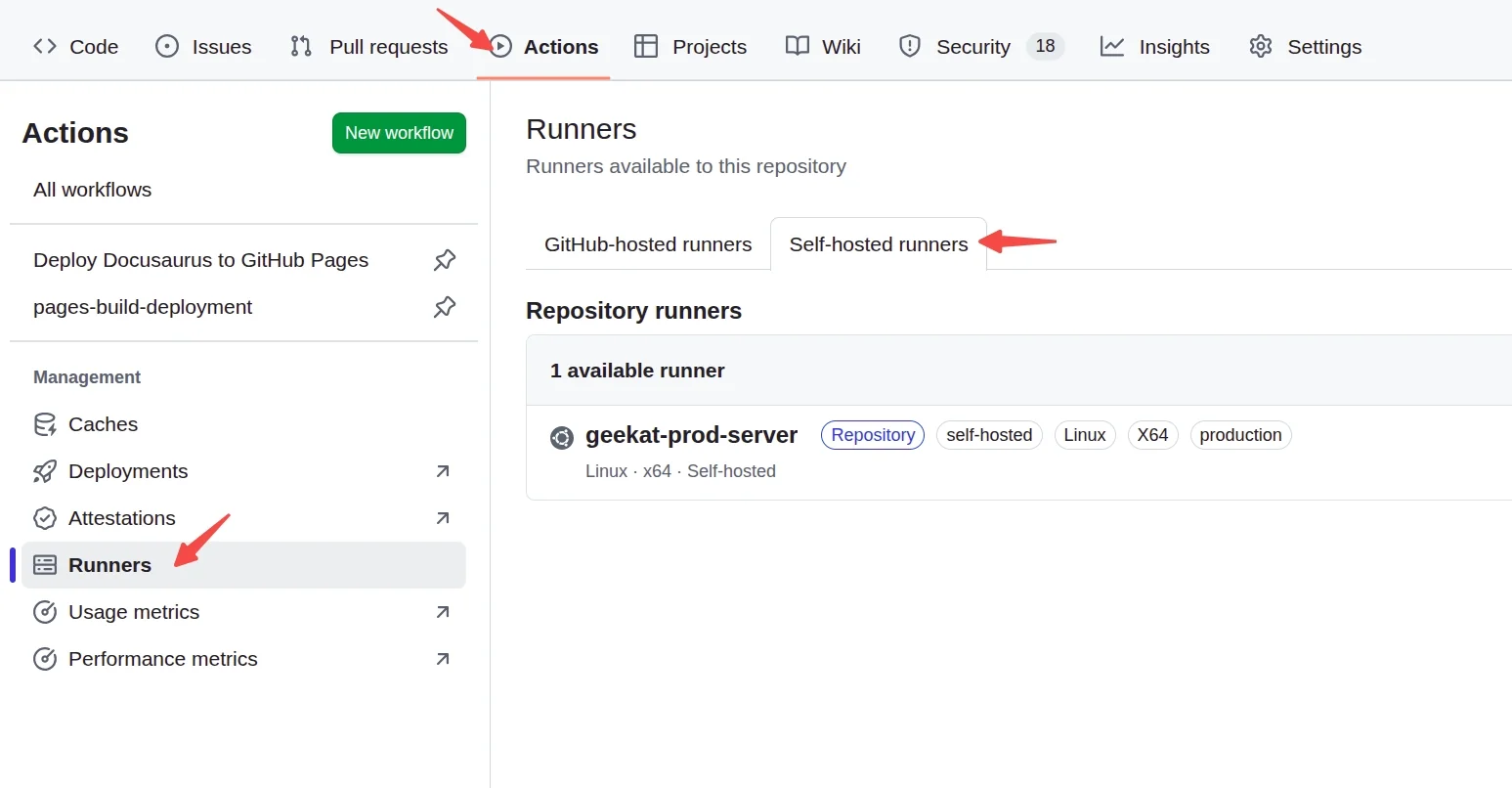Open Deployments external link arrow
This screenshot has width=1512, height=788.
[443, 471]
